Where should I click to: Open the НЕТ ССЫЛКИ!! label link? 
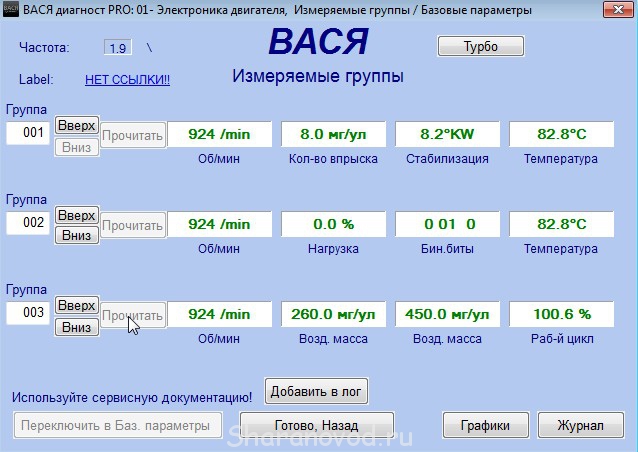[x=127, y=80]
